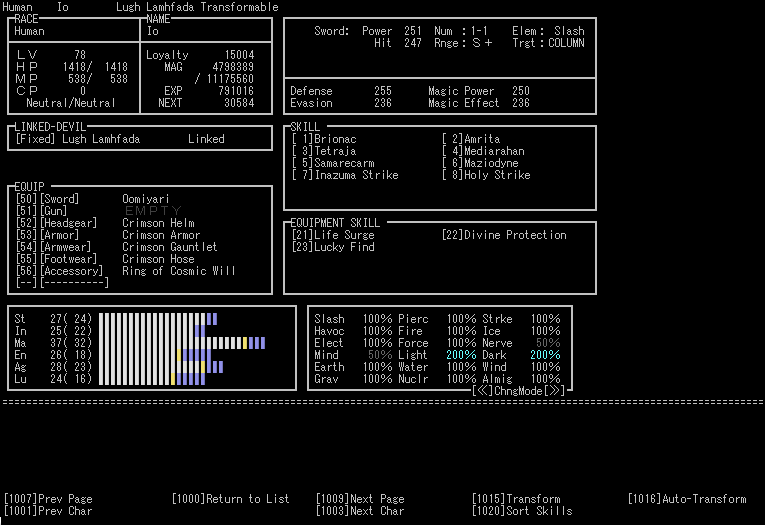Click the Neutral/Neutral alignment text

71,103
